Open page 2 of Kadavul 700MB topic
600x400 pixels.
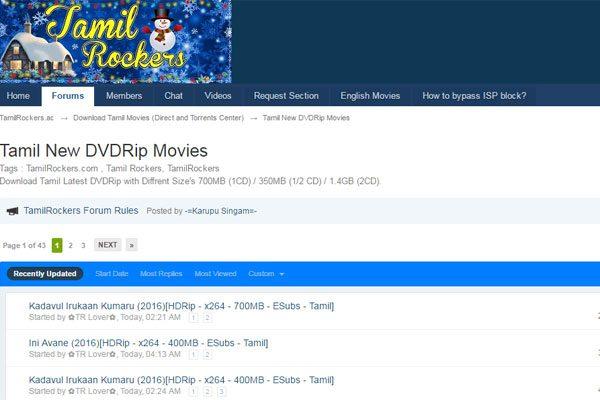coord(207,318)
